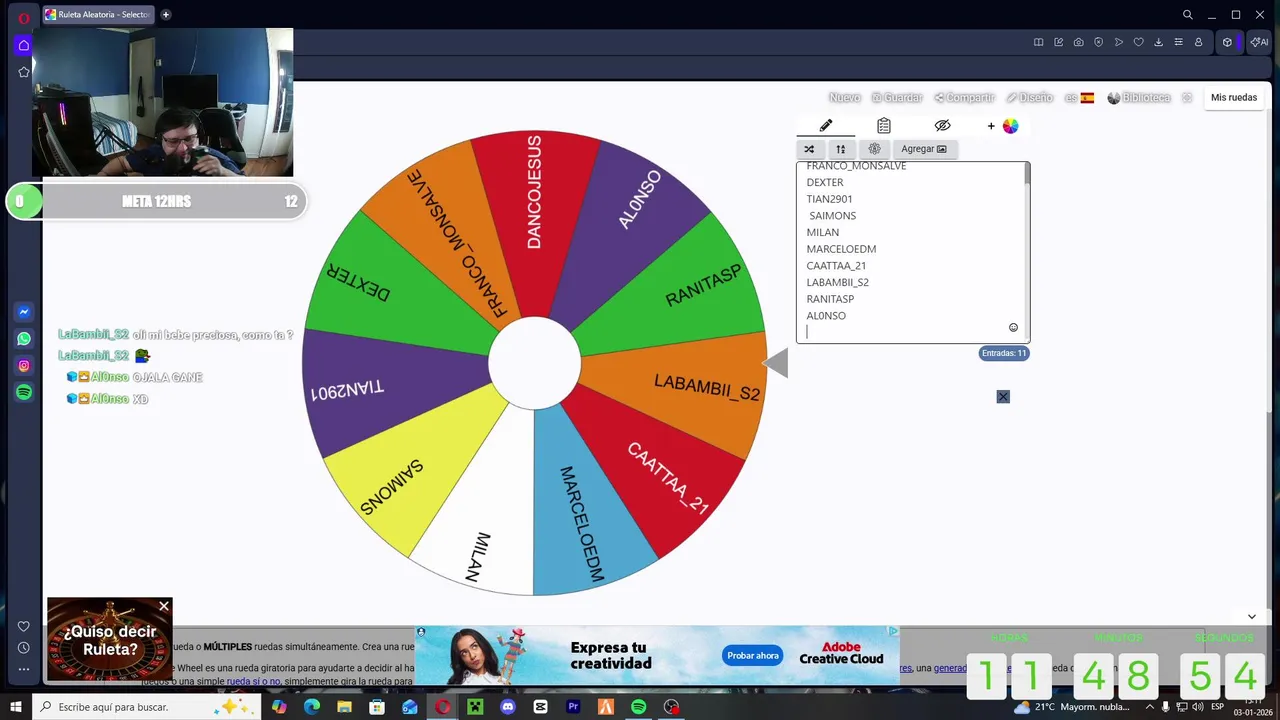
Task: Open the volume control in system tray
Action: click(1198, 707)
